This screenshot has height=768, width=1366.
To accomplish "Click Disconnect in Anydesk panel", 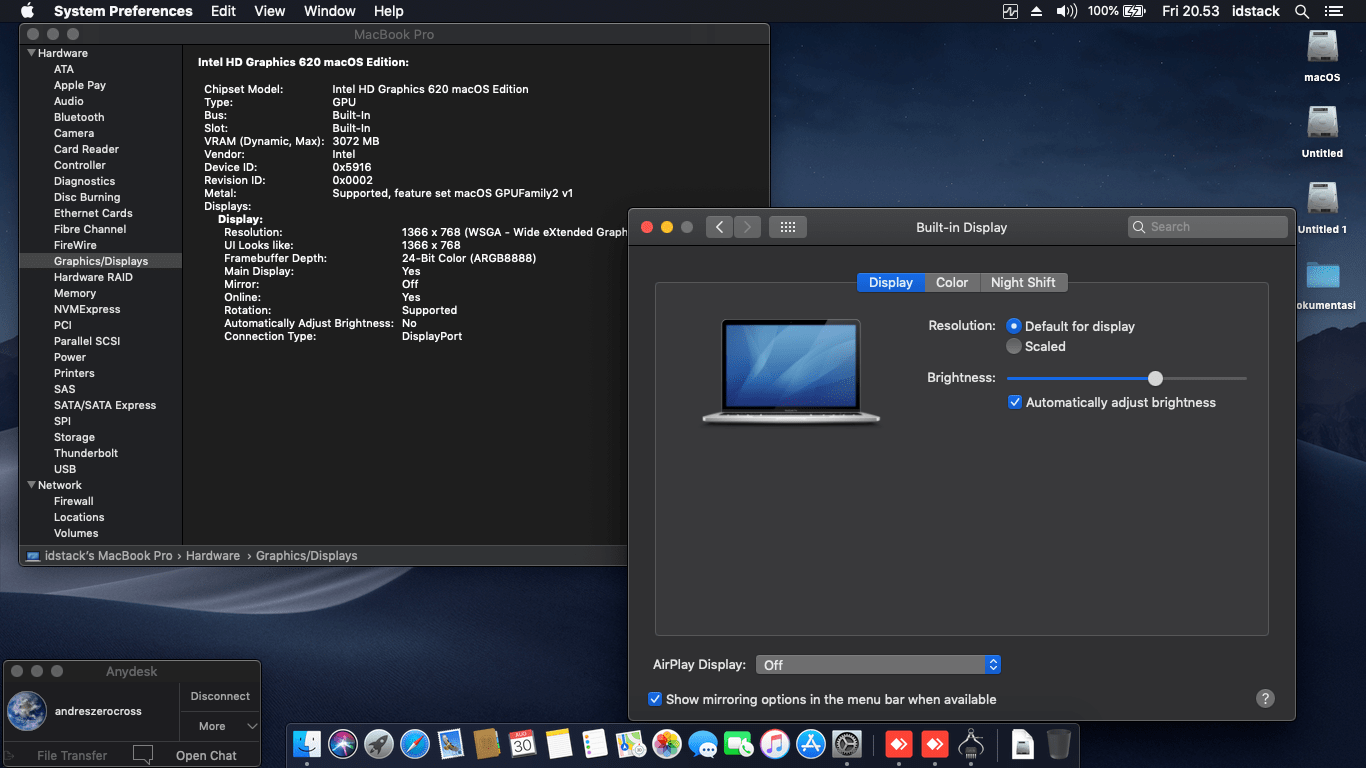I will click(220, 696).
